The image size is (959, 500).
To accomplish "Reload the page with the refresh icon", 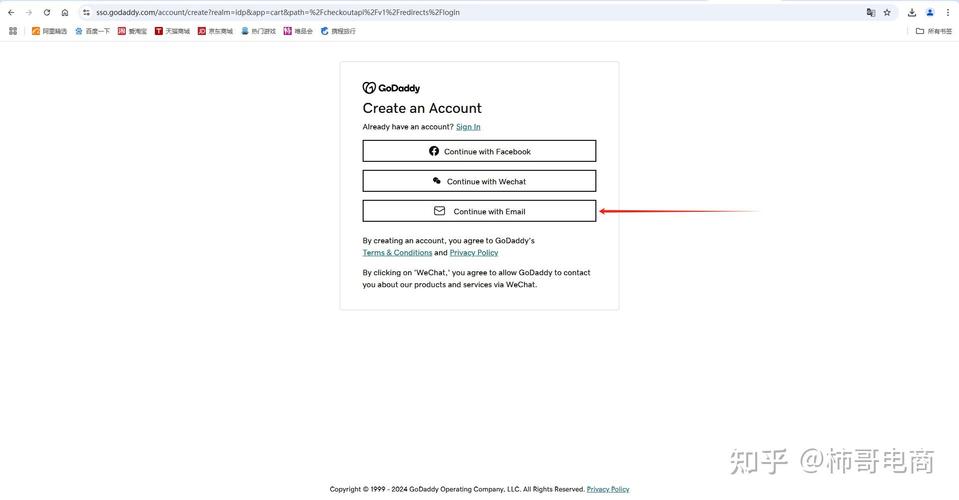I will click(47, 12).
